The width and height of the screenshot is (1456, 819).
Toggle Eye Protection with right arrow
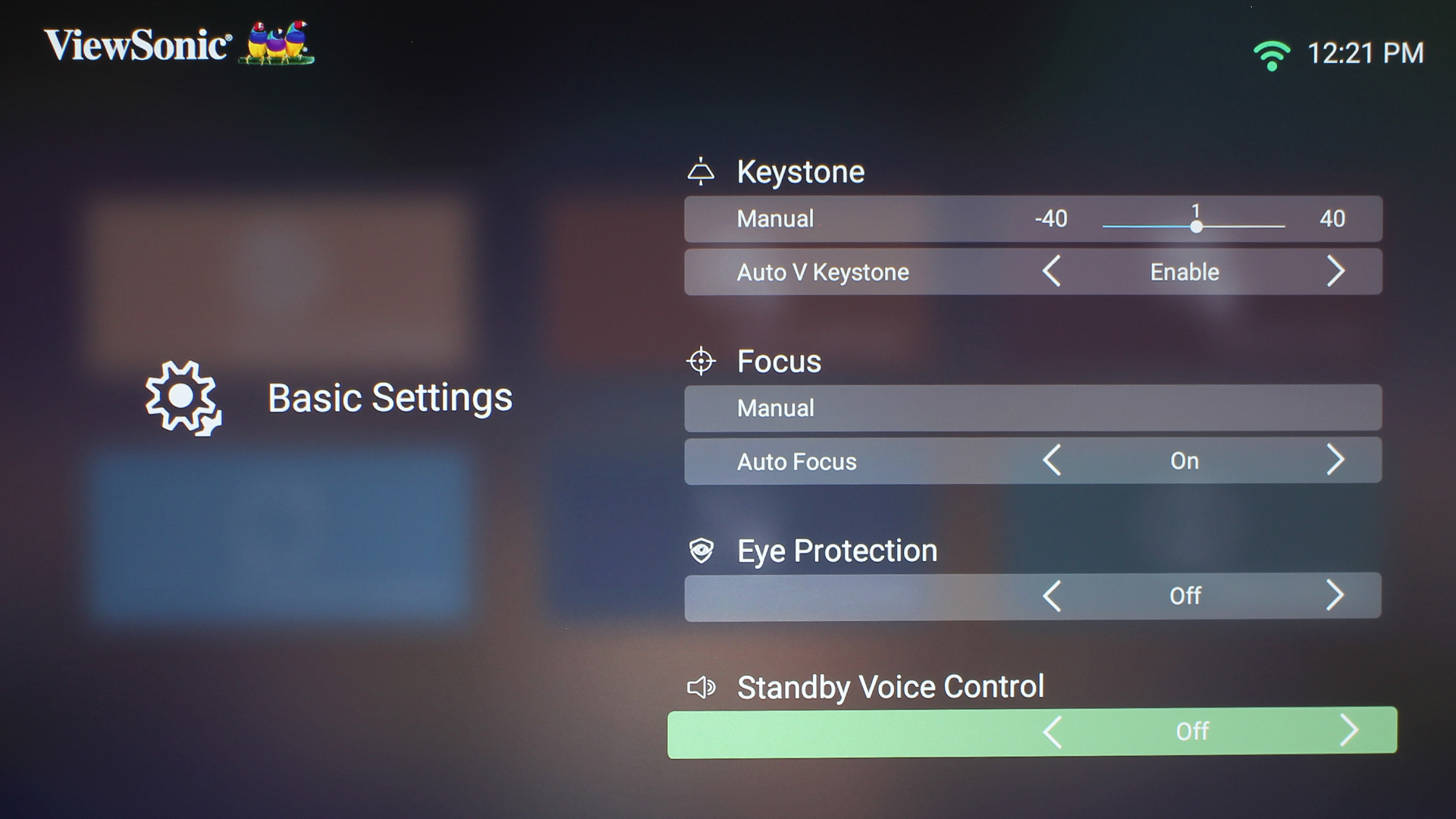tap(1335, 595)
